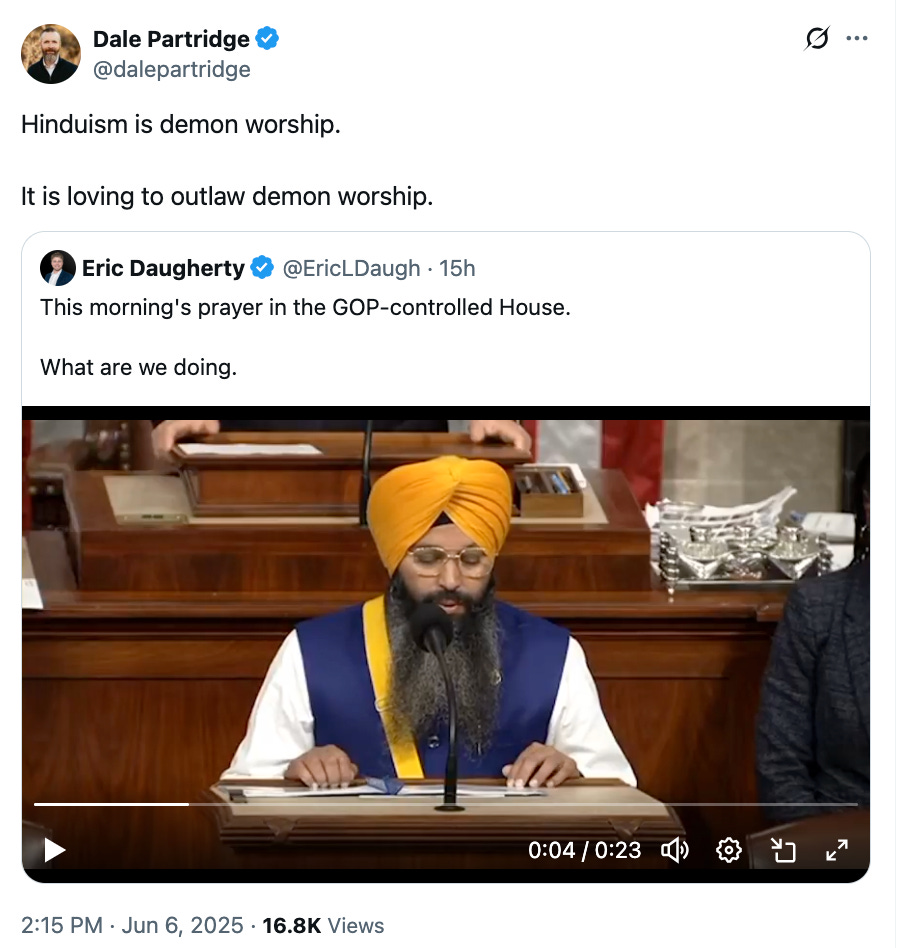Click Eric Daugherty's small avatar
898x948 pixels.
57,268
